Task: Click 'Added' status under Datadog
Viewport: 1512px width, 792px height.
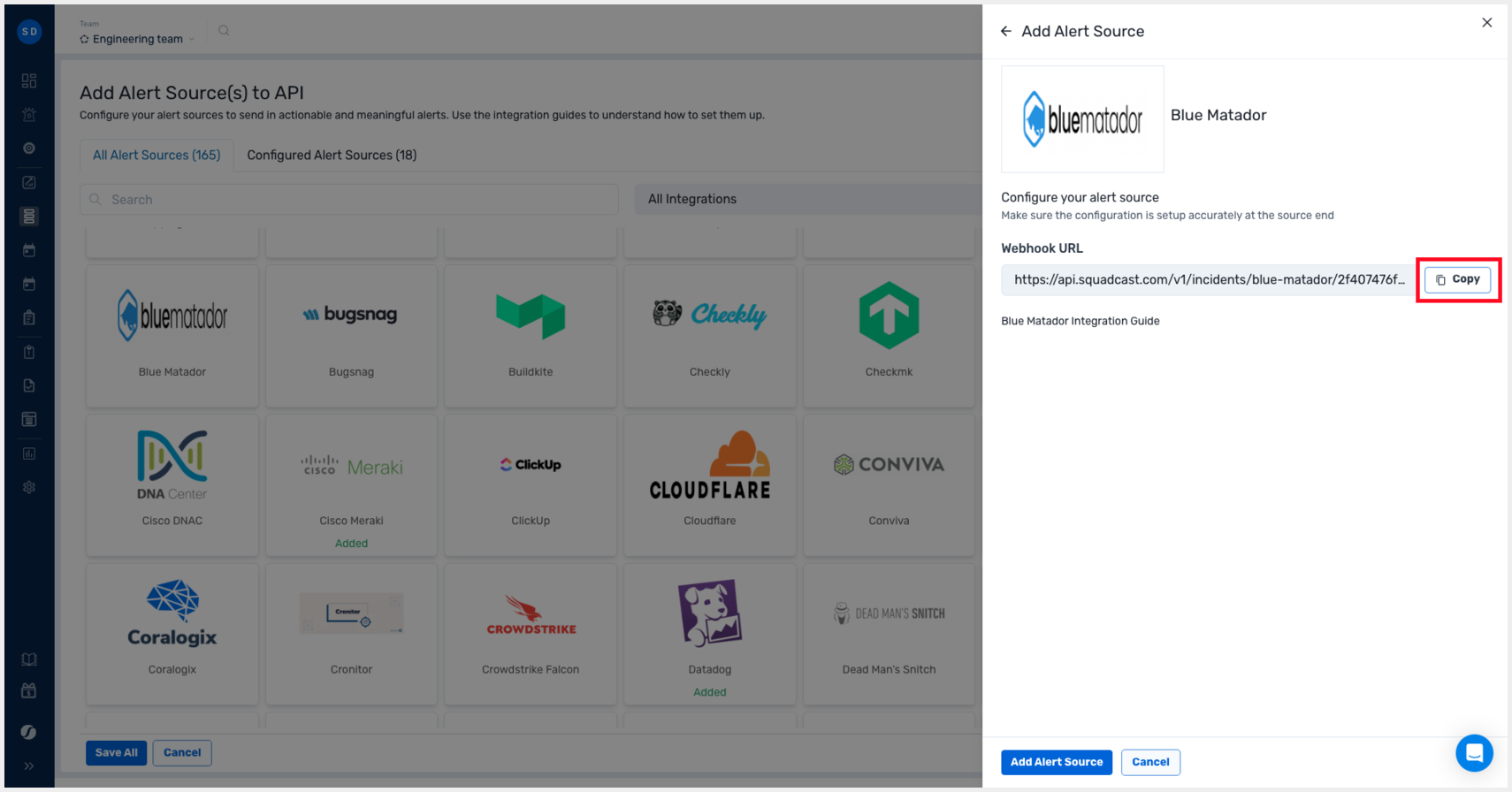Action: point(709,692)
